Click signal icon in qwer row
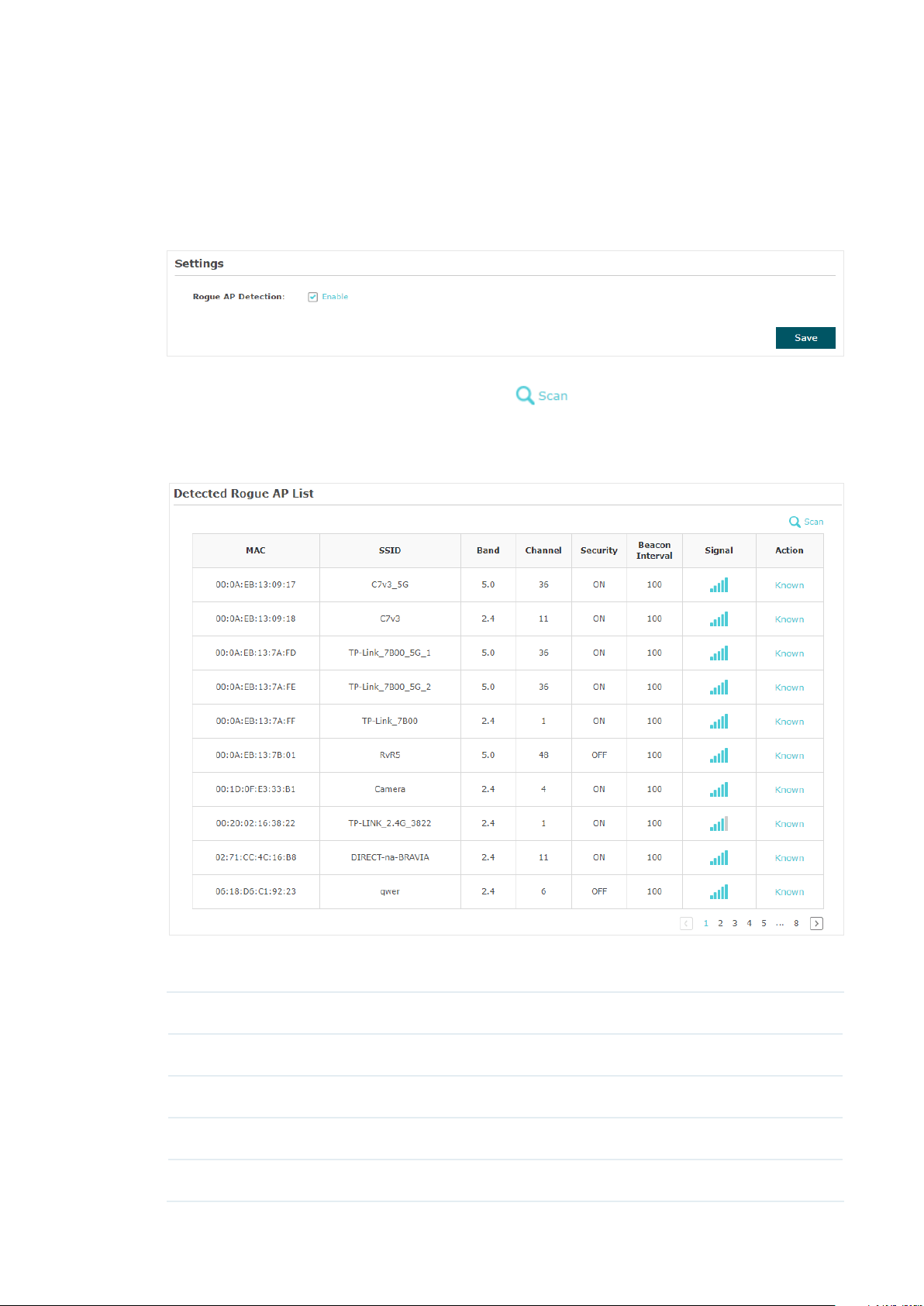The image size is (924, 1306). 719,892
